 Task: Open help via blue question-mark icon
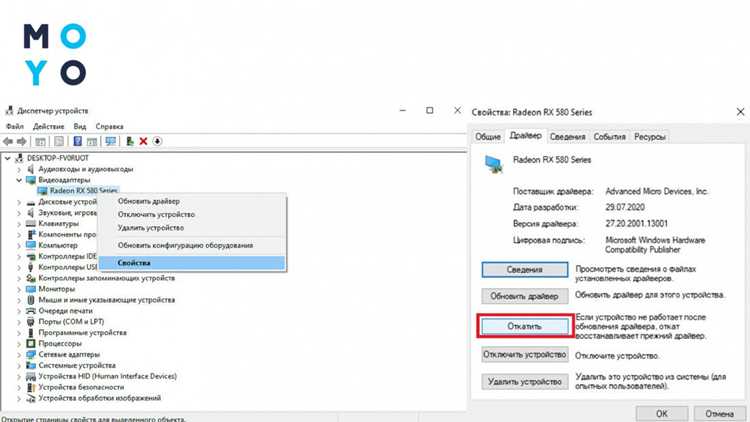[x=77, y=141]
